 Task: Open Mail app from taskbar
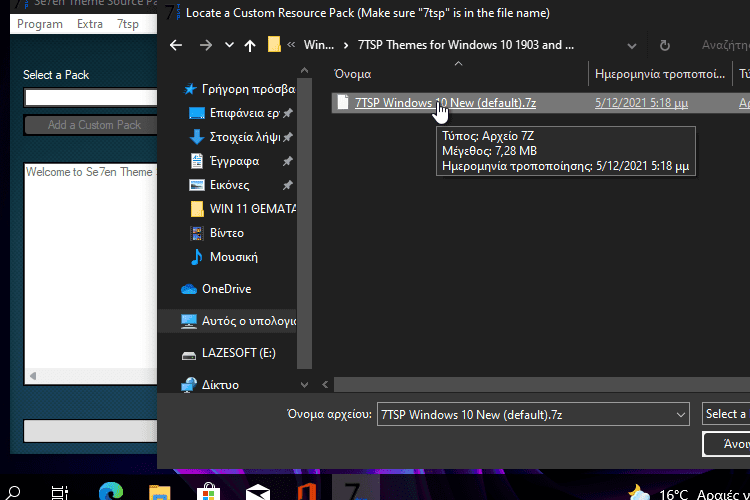[x=258, y=492]
